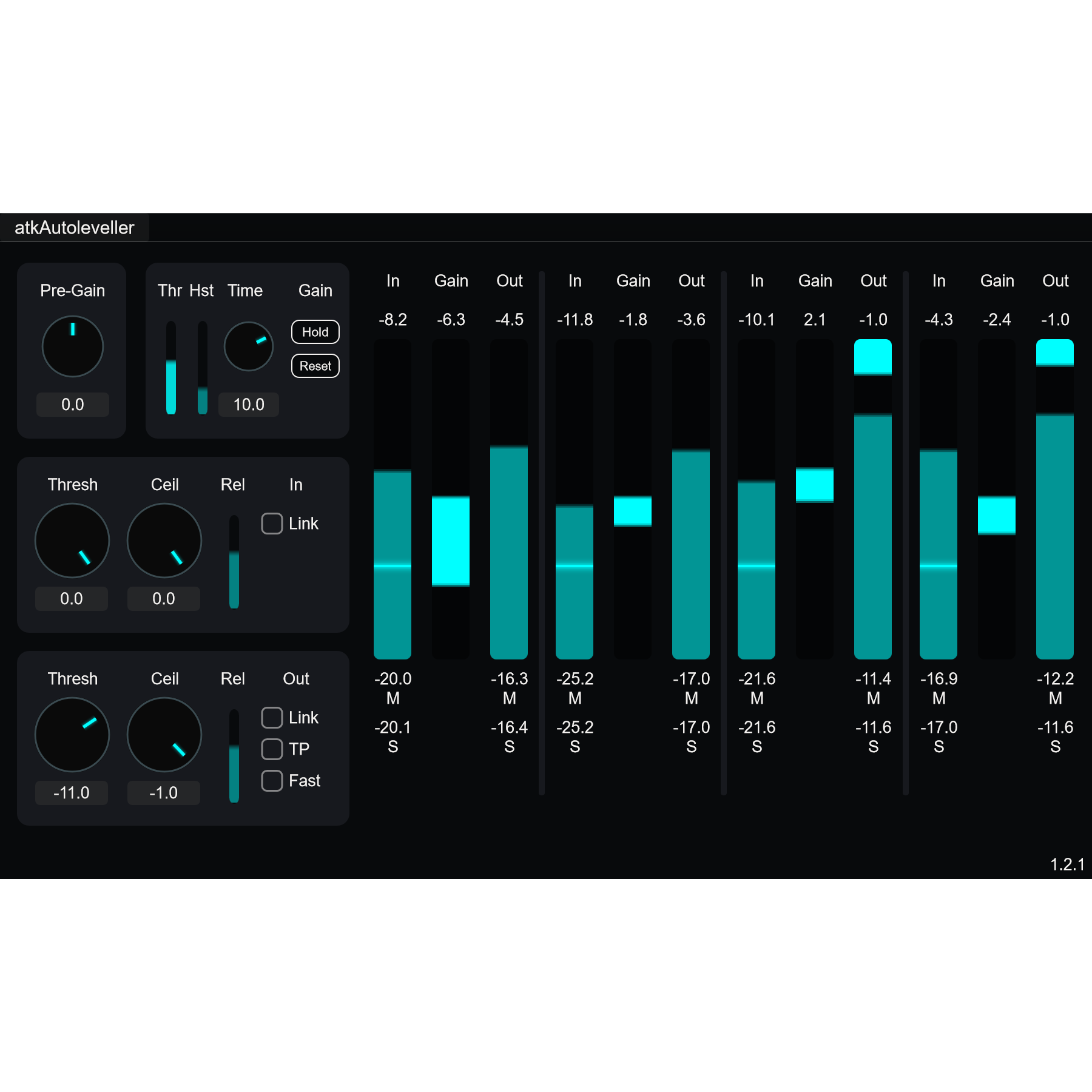This screenshot has height=1092, width=1092.
Task: Select the atkAutoleveller tab
Action: 75,228
